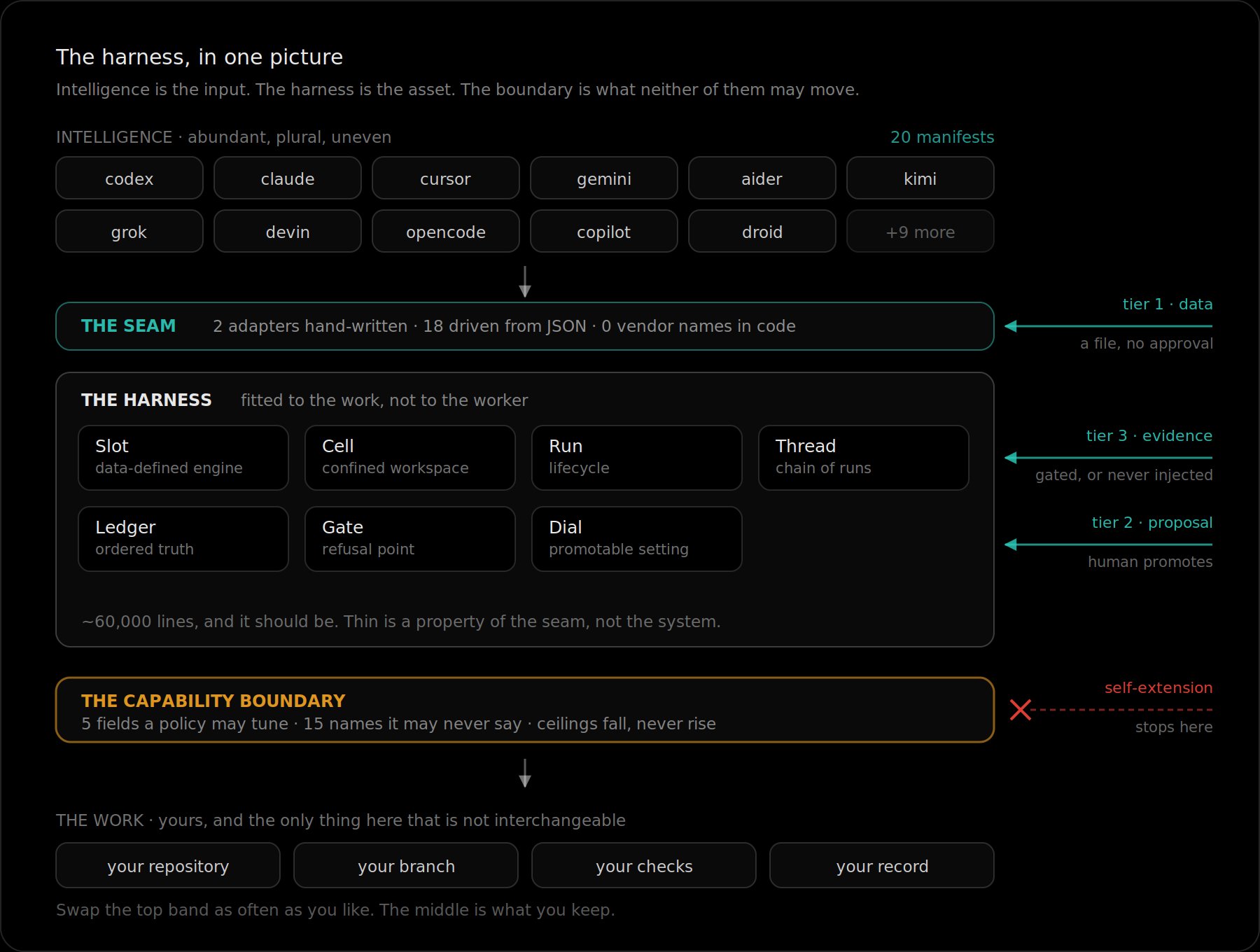Viewport: 1260px width, 952px height.
Task: Click the droid chip
Action: 762,232
